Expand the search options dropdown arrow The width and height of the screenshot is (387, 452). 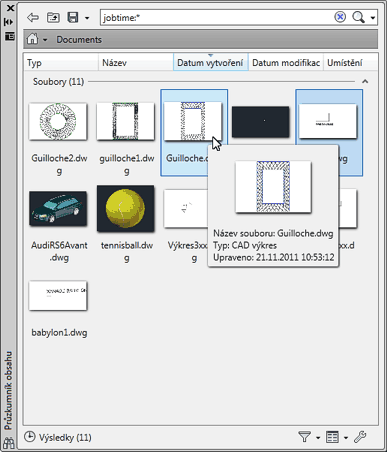[373, 18]
